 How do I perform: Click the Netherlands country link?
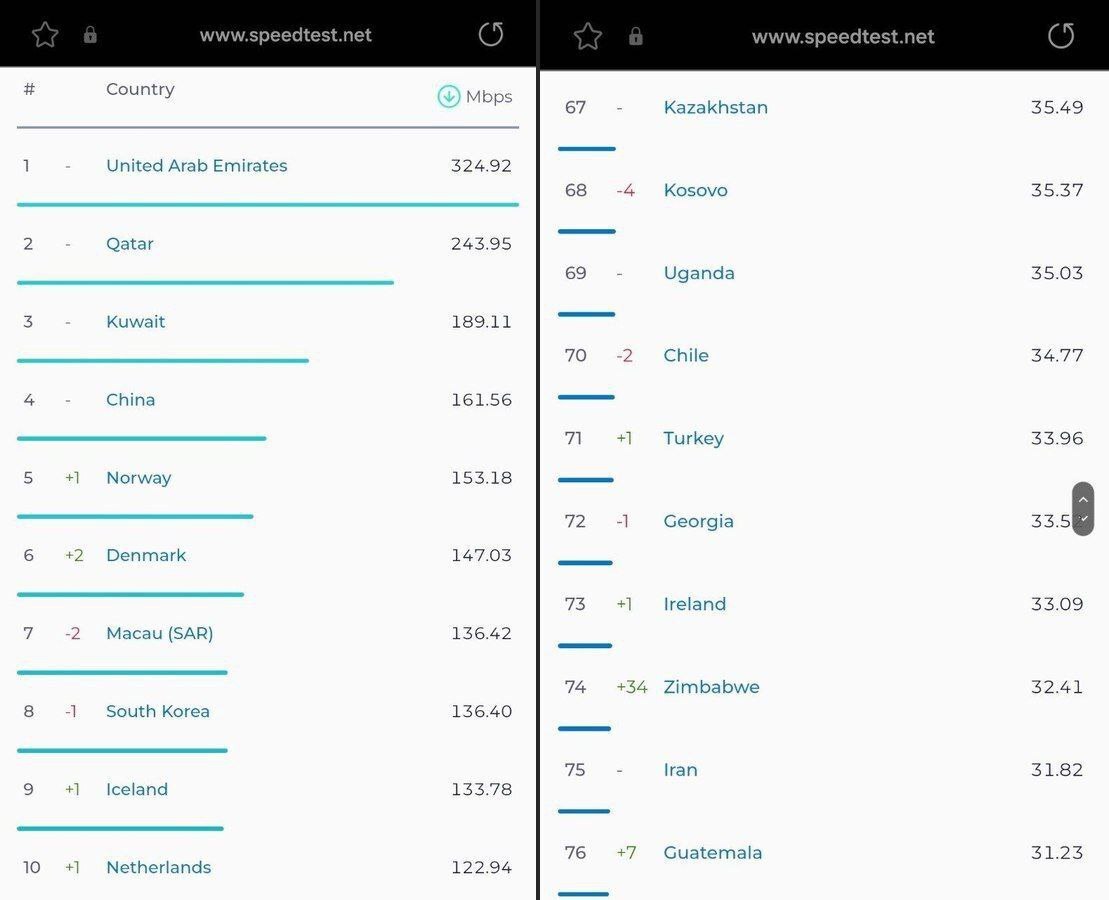(x=158, y=867)
